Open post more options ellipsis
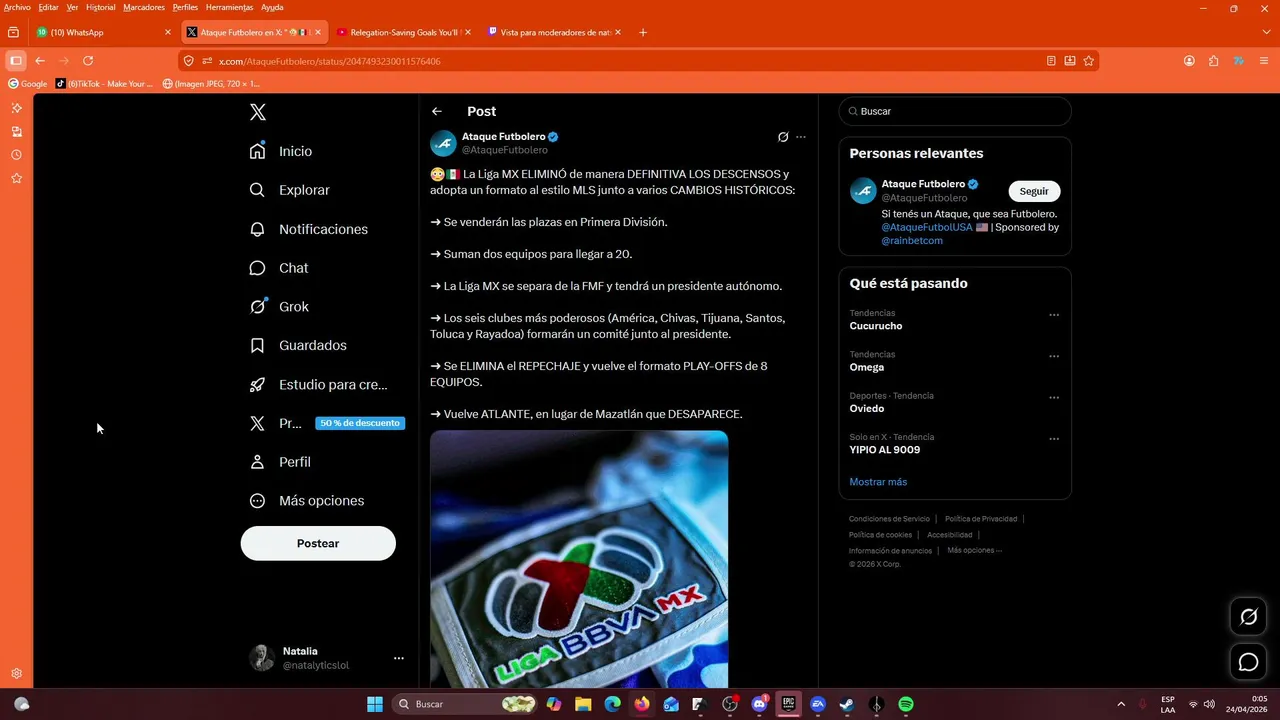The width and height of the screenshot is (1280, 720). [x=801, y=137]
